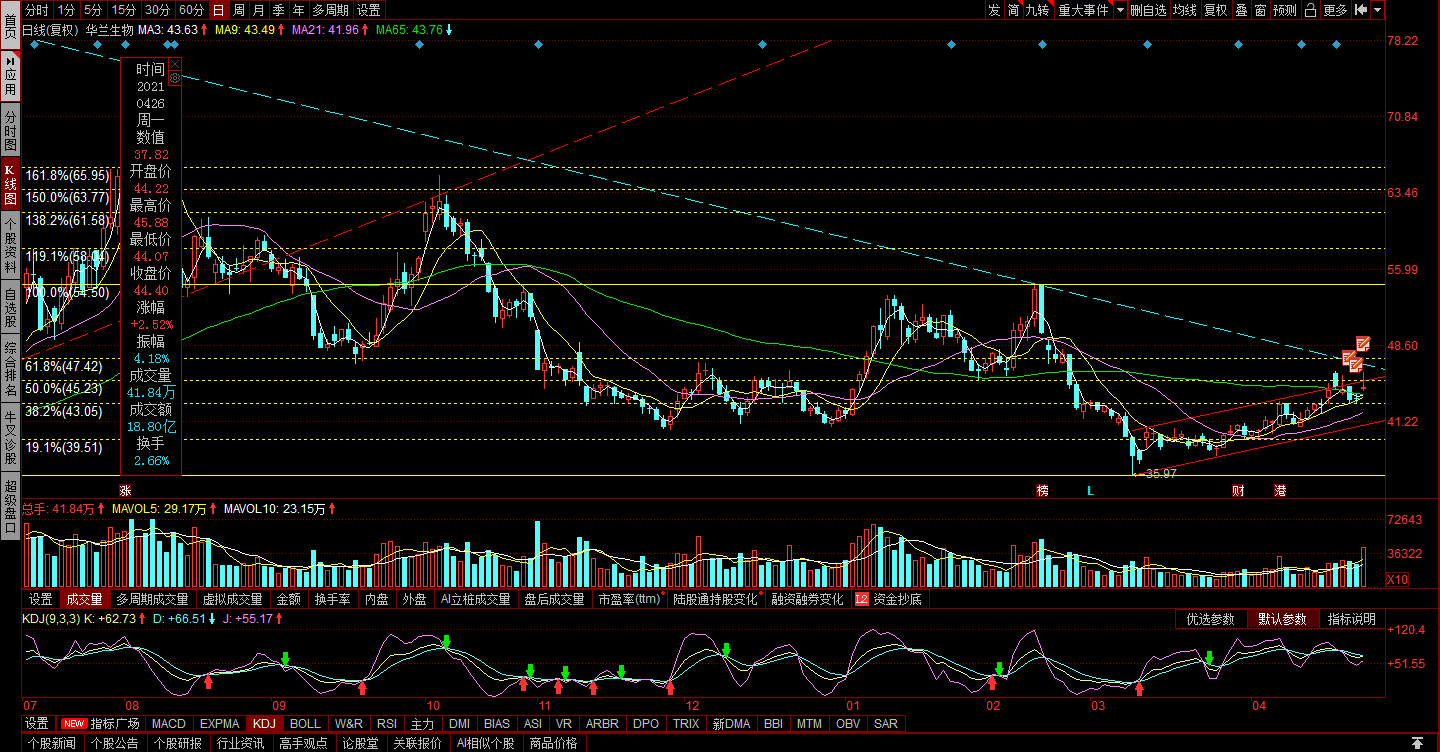The image size is (1440, 752).
Task: Click the collapse-panel arrow icon at top right
Action: click(1361, 10)
